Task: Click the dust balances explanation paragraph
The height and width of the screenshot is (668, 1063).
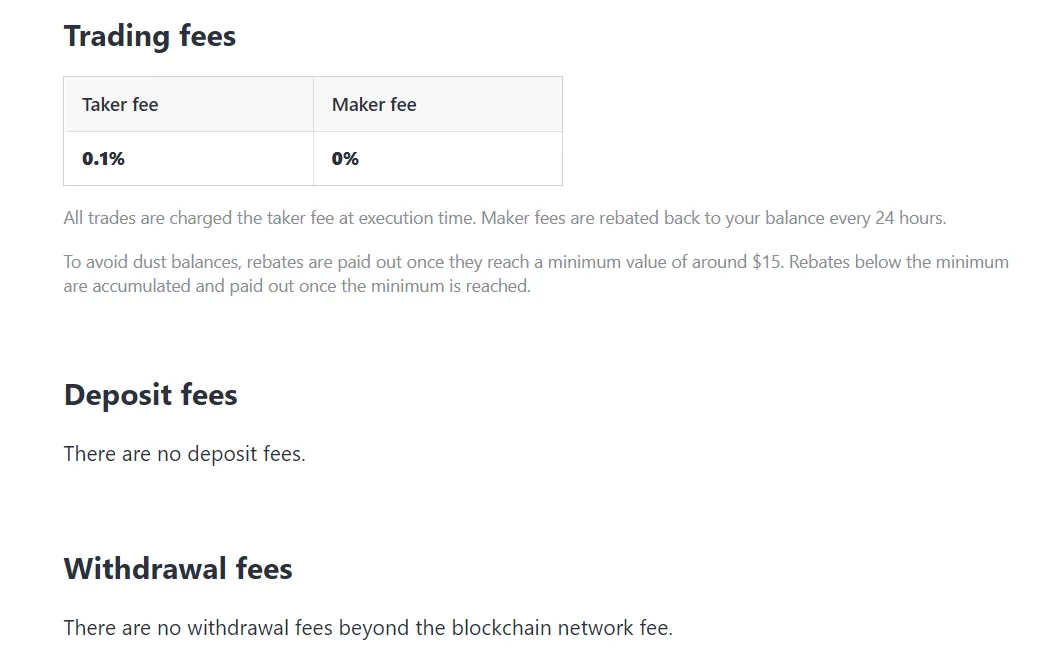Action: click(x=536, y=274)
